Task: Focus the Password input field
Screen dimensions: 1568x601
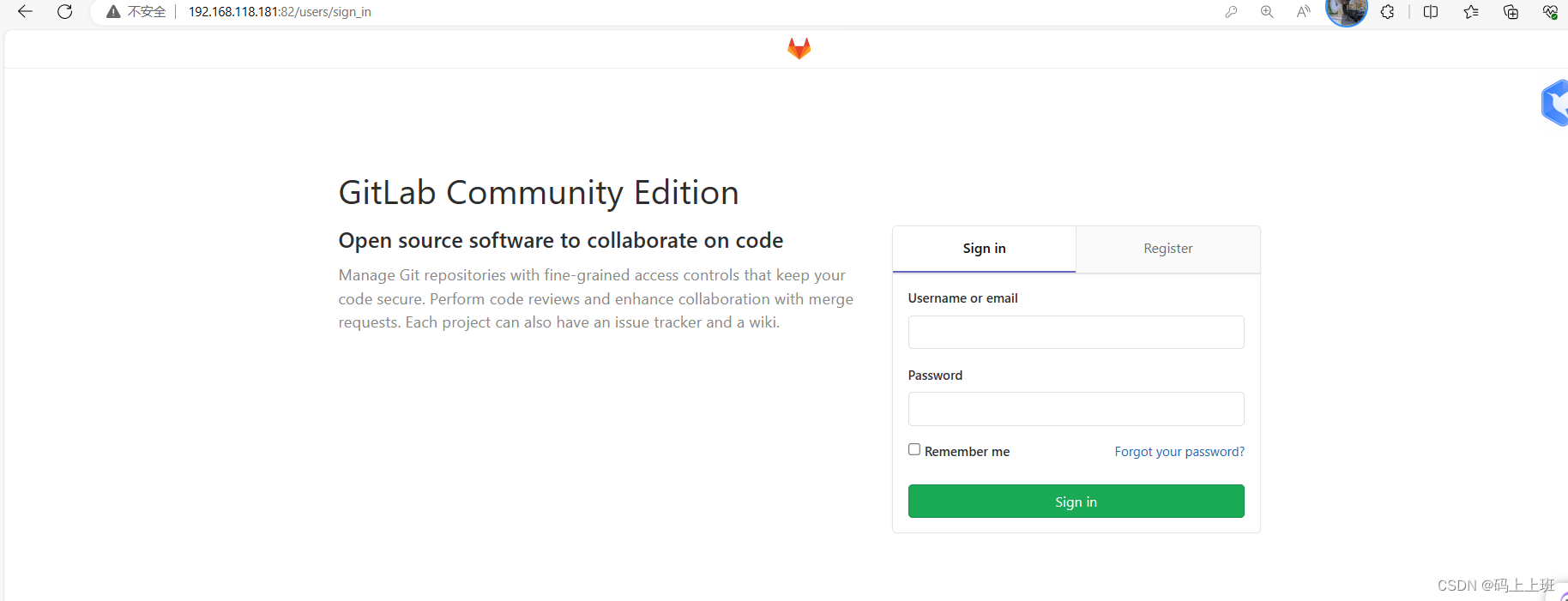Action: 1076,409
